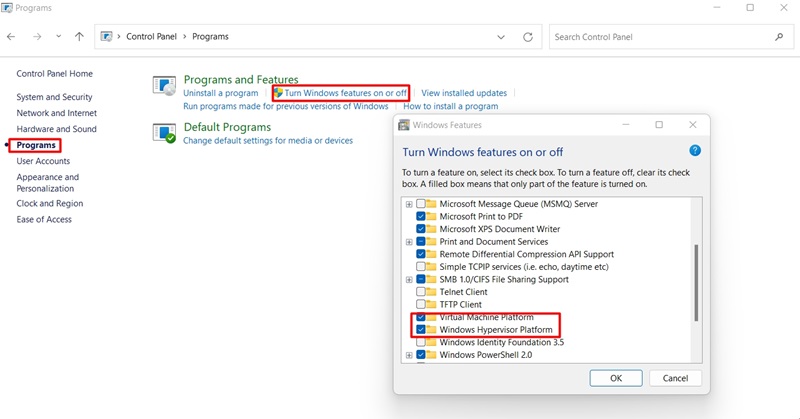Image resolution: width=800 pixels, height=419 pixels.
Task: Click the Windows Features dialog help icon
Action: [x=695, y=151]
